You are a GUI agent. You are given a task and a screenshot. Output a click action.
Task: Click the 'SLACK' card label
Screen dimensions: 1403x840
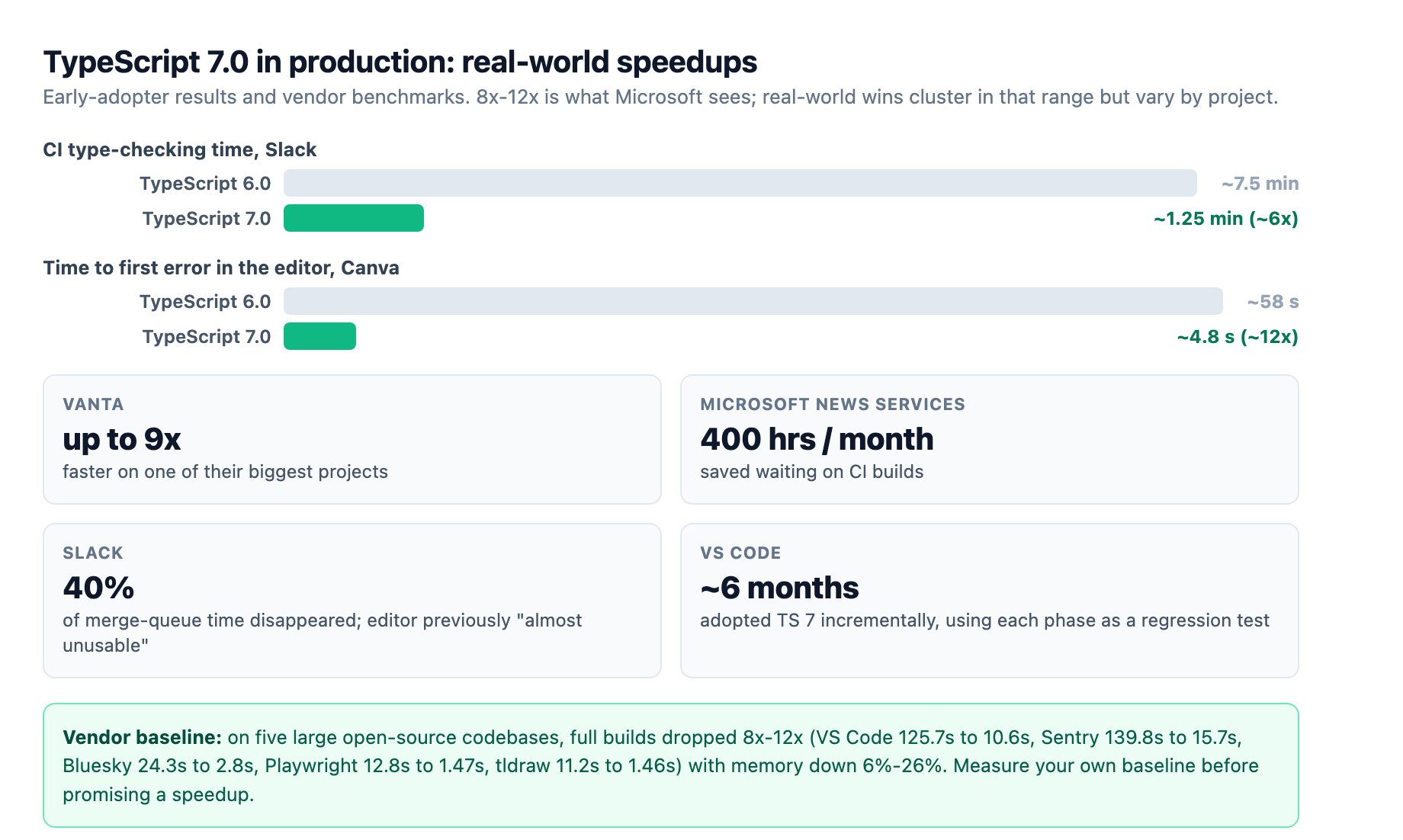click(x=93, y=553)
